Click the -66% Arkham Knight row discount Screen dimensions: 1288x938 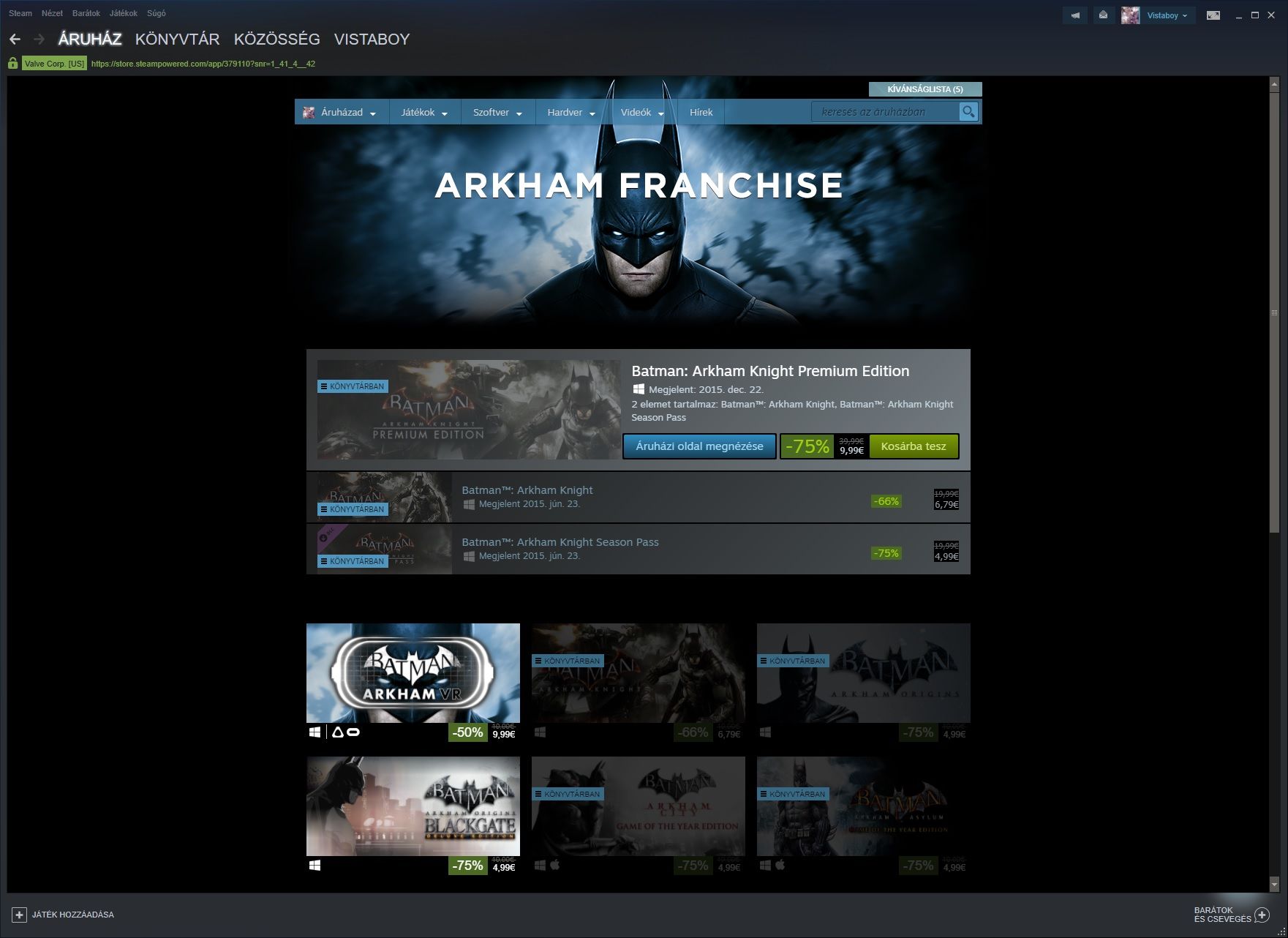click(x=886, y=501)
